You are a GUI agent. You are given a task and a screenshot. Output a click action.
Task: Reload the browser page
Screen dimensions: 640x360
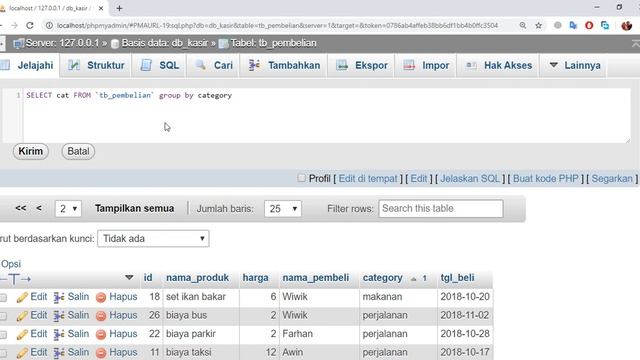point(30,25)
